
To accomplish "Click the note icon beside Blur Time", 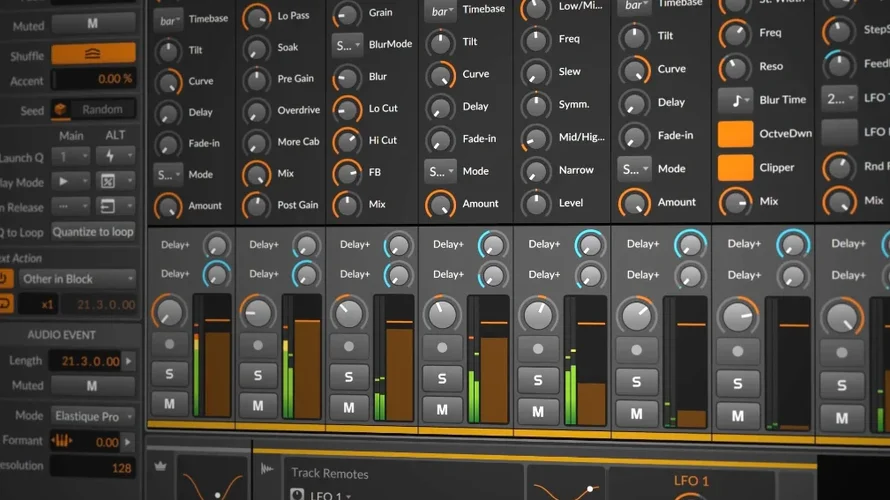I will click(x=736, y=100).
